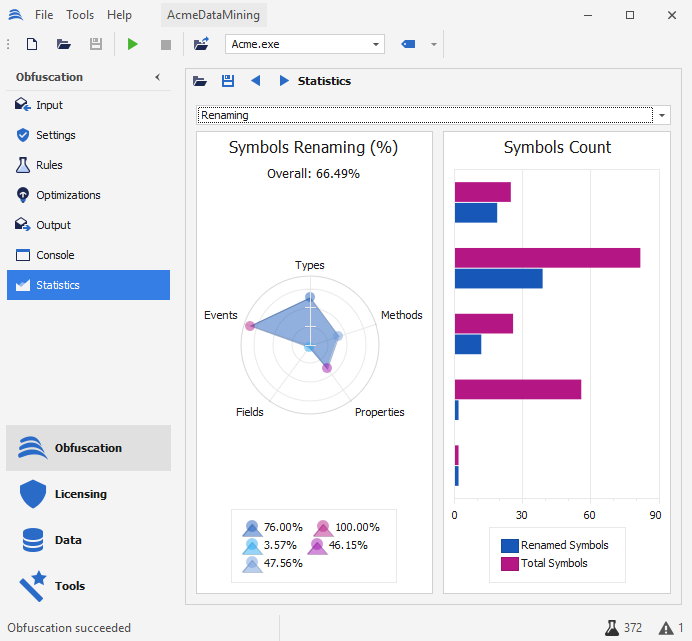The width and height of the screenshot is (692, 641).
Task: Click the Save statistics floppy disk icon
Action: (228, 81)
